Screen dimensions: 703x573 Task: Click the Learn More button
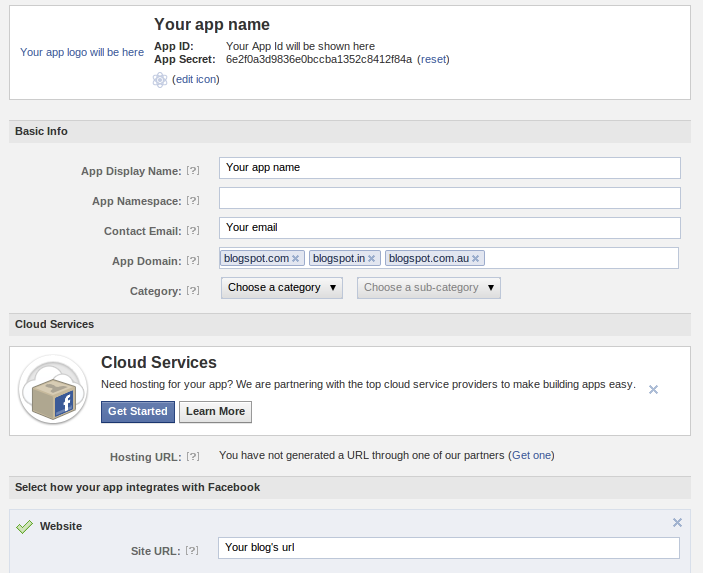click(215, 412)
